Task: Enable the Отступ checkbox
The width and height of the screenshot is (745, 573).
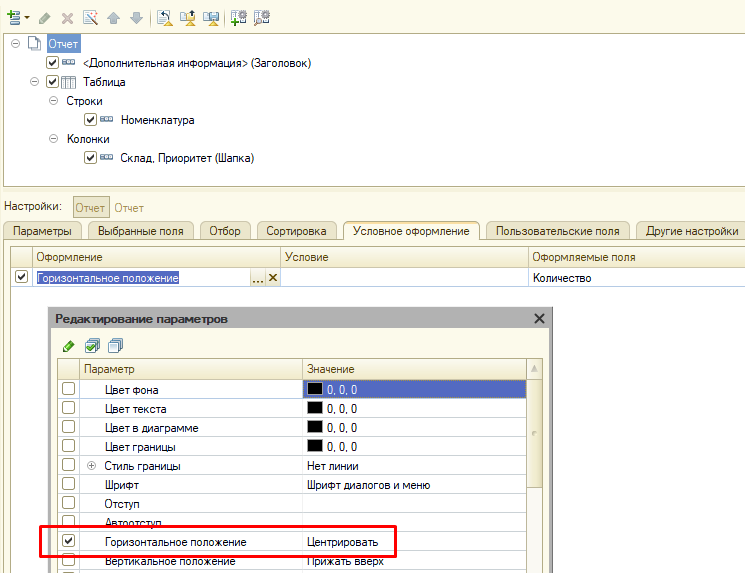Action: [x=68, y=503]
